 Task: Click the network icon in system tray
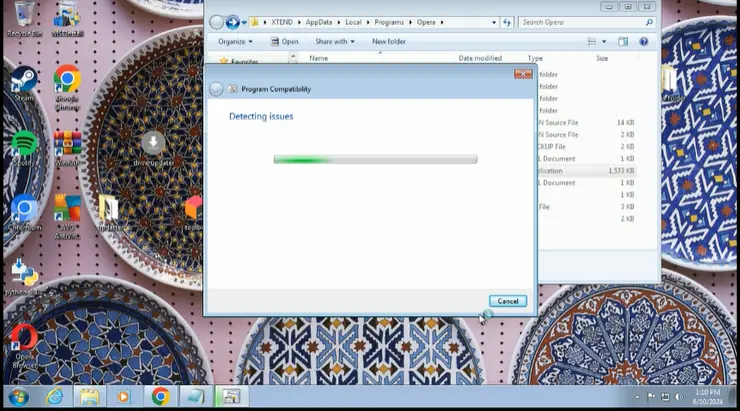click(x=665, y=397)
